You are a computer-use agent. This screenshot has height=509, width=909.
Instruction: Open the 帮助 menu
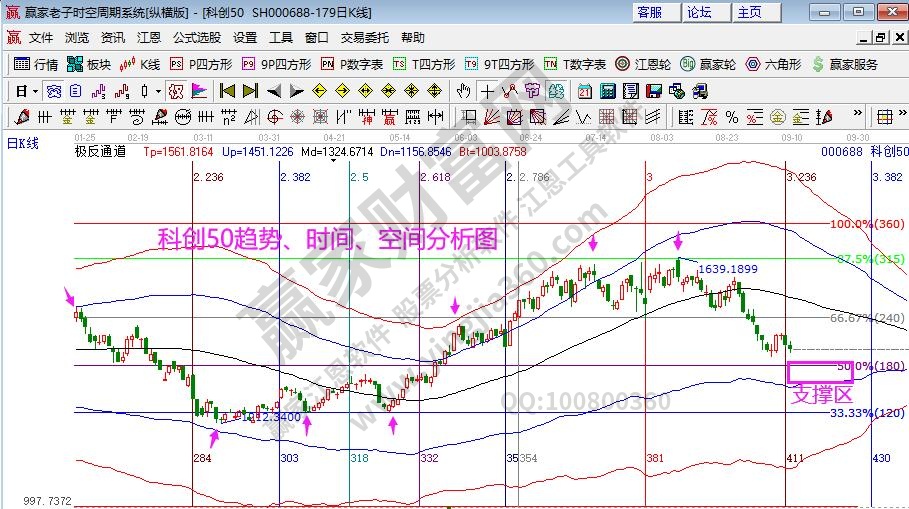click(x=413, y=38)
